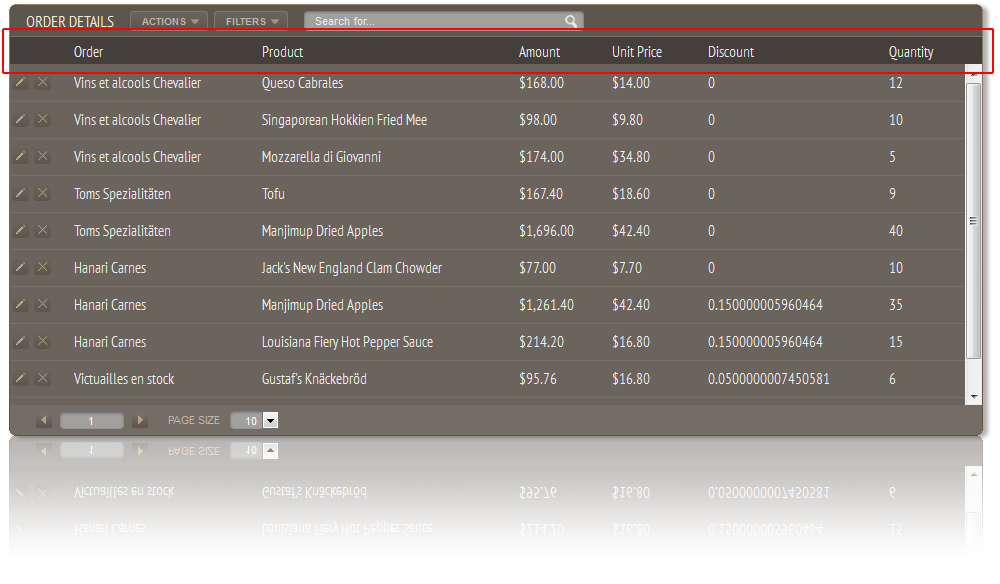
Task: Click the search magnifier icon
Action: click(571, 21)
